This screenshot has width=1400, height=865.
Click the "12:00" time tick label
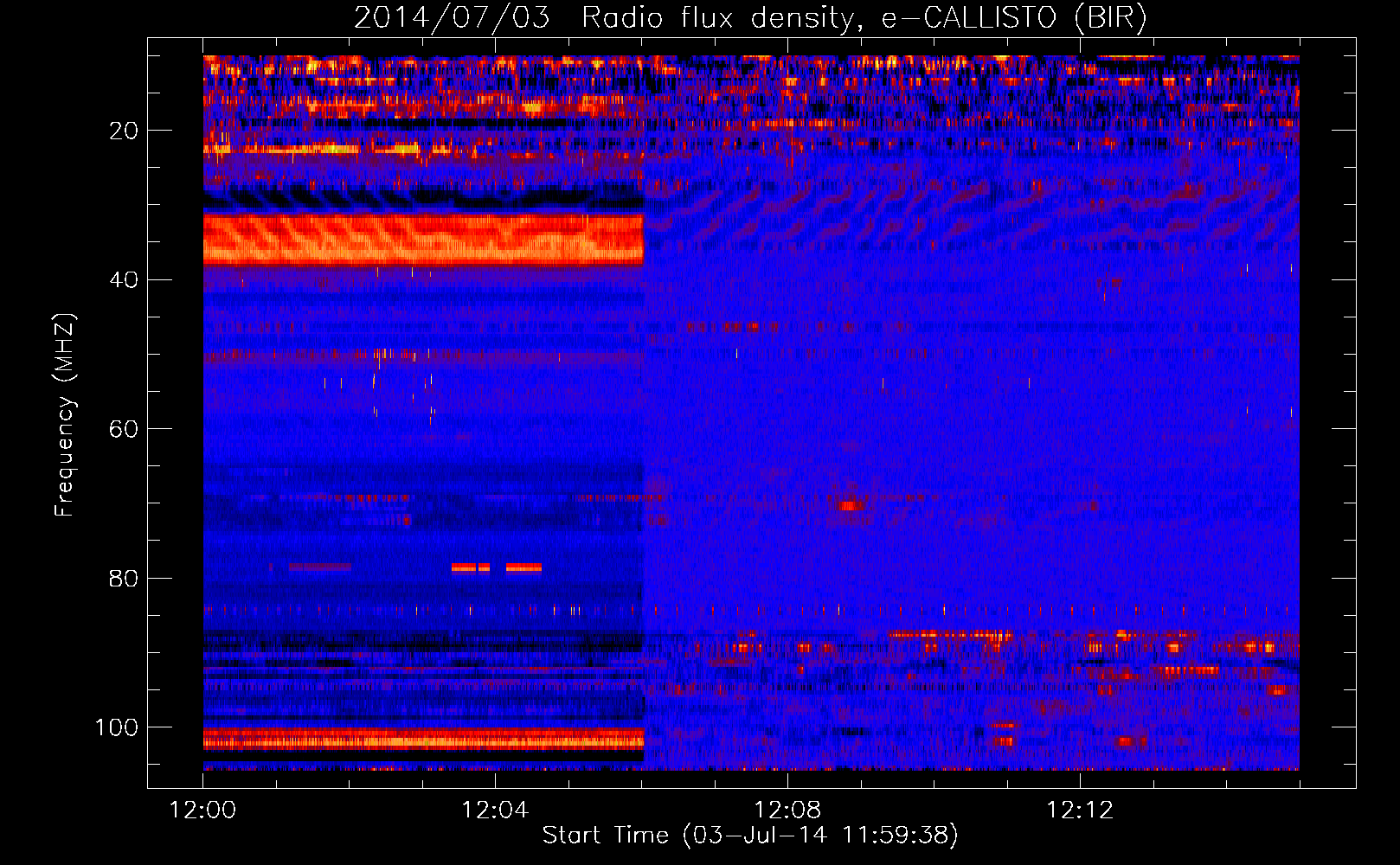point(203,811)
